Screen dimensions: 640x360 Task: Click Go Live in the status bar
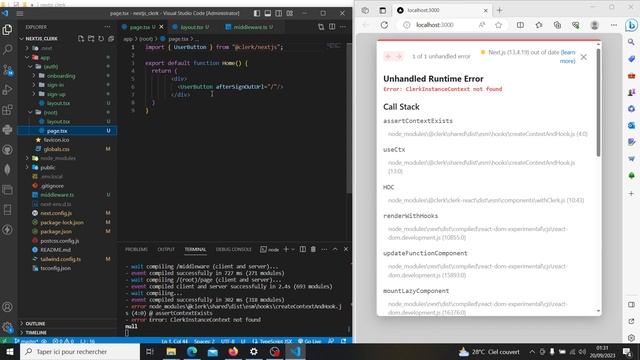point(310,341)
